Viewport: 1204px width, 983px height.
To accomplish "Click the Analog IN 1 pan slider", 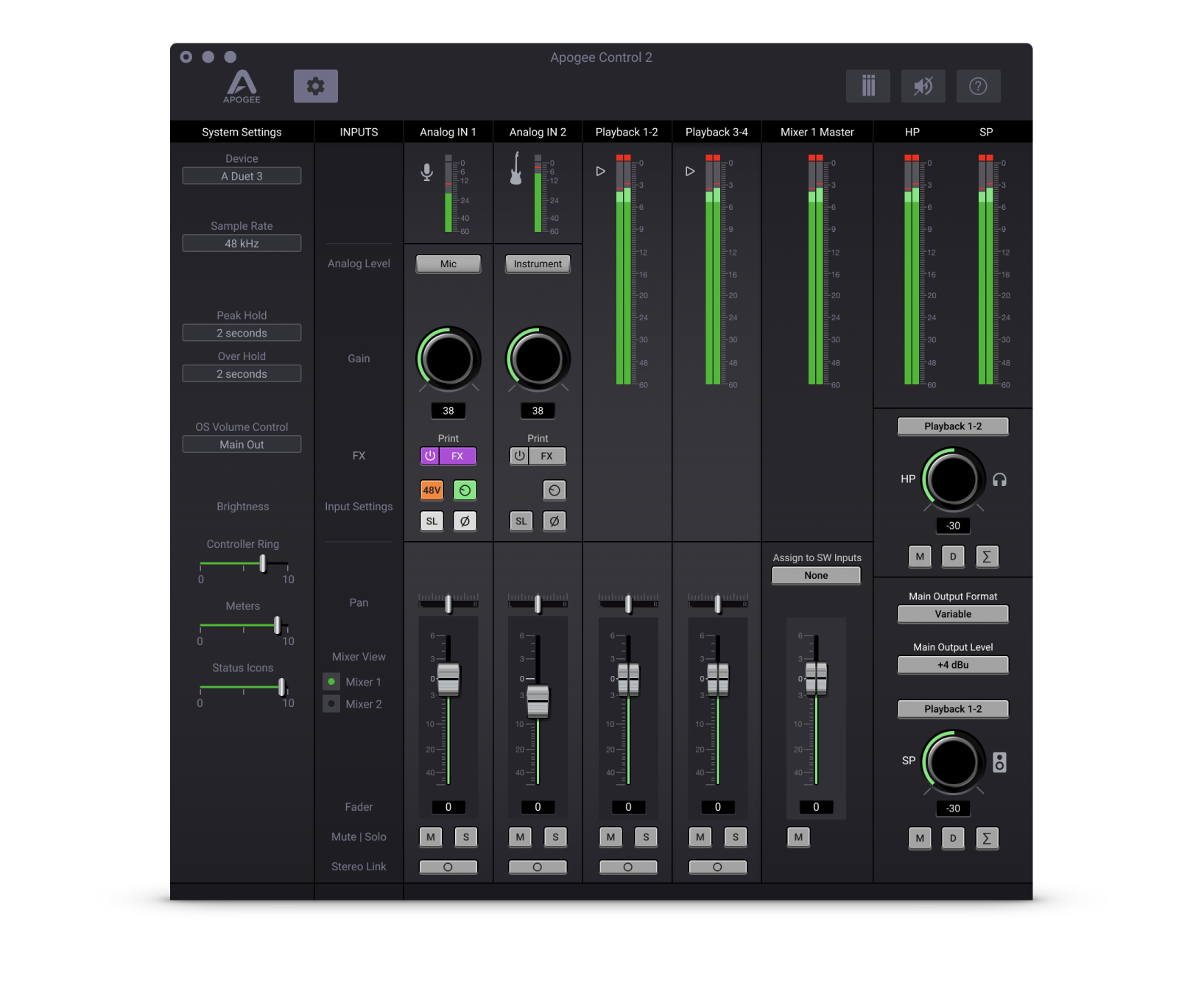I will [448, 603].
